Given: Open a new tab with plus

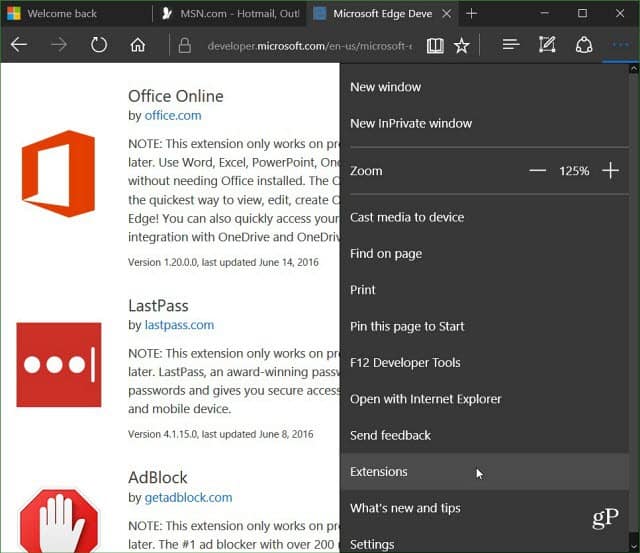Looking at the screenshot, I should (x=471, y=13).
